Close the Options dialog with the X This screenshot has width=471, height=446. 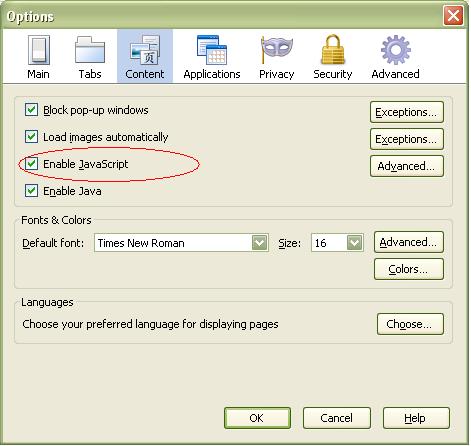click(x=453, y=16)
